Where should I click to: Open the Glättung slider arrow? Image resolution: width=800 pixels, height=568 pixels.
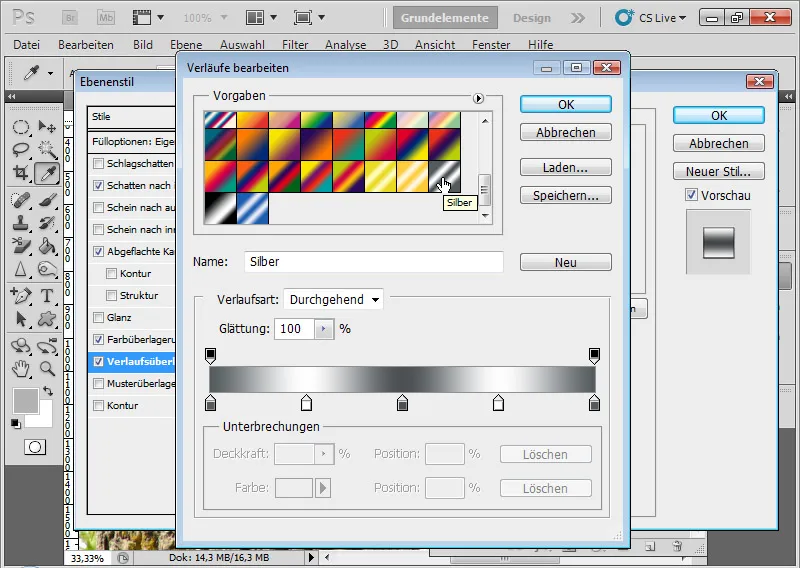click(x=323, y=329)
